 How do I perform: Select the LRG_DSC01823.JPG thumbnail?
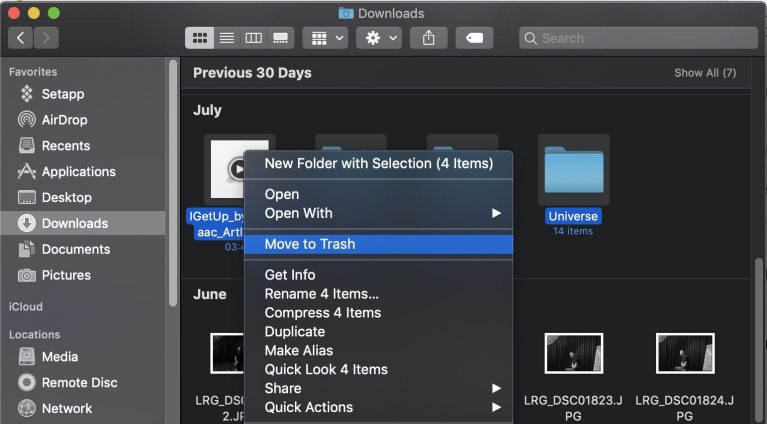pos(574,354)
